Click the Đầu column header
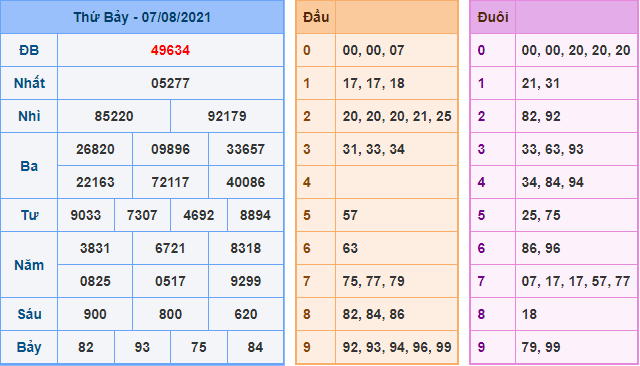Image resolution: width=640 pixels, height=366 pixels. [316, 17]
